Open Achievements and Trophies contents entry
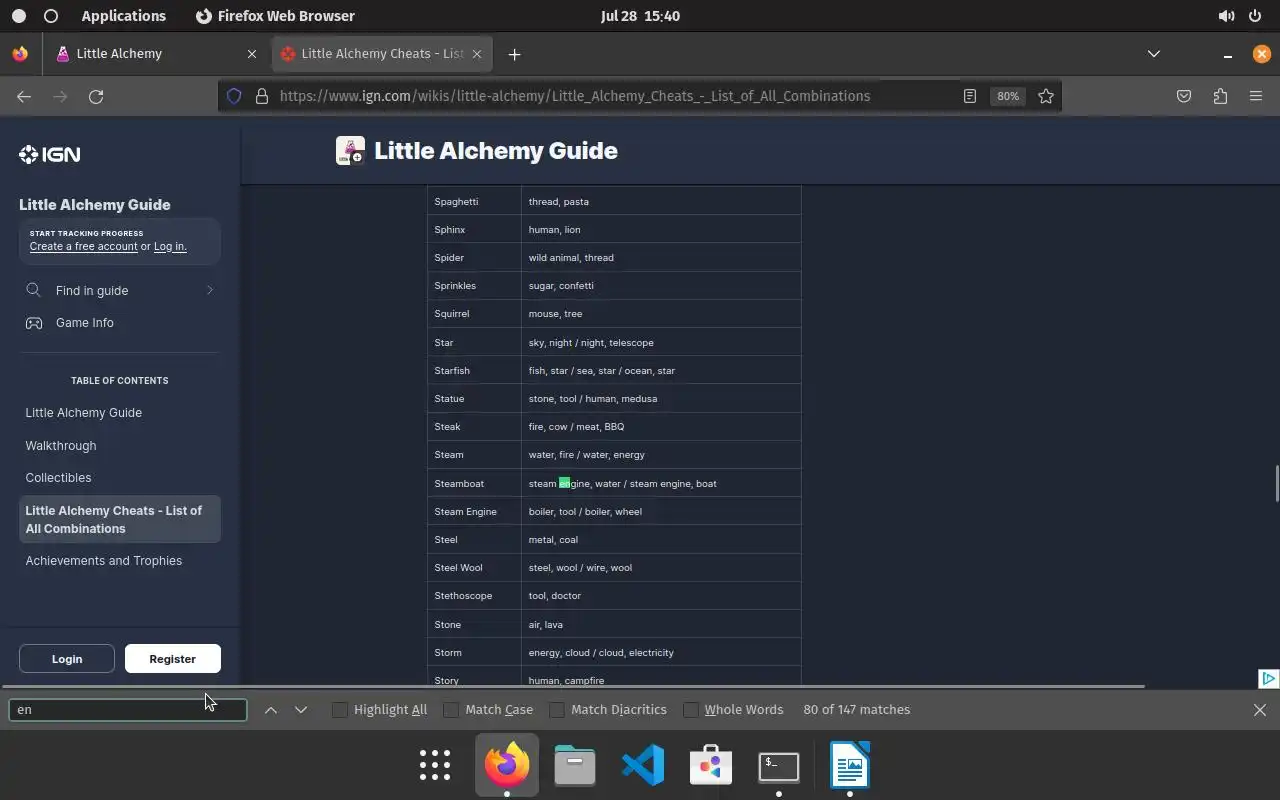1280x800 pixels. 104,561
